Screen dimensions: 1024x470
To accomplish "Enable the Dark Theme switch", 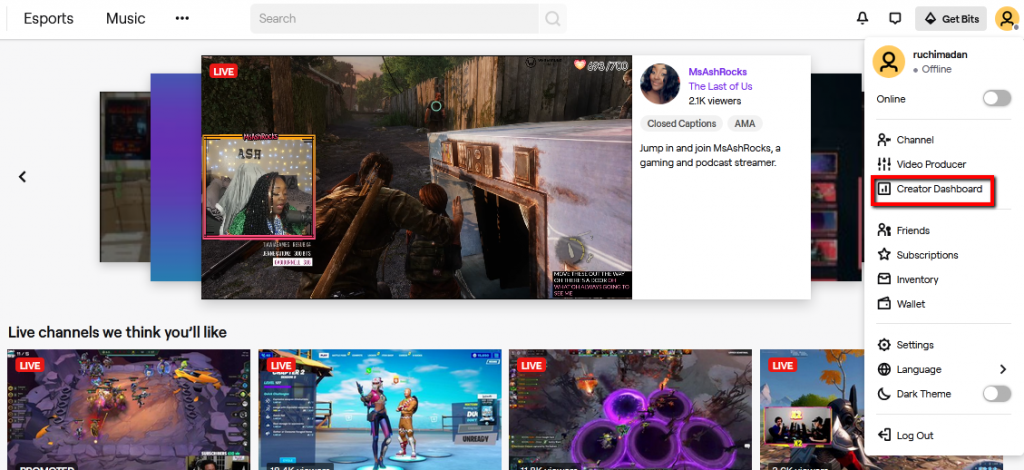I will coord(996,394).
